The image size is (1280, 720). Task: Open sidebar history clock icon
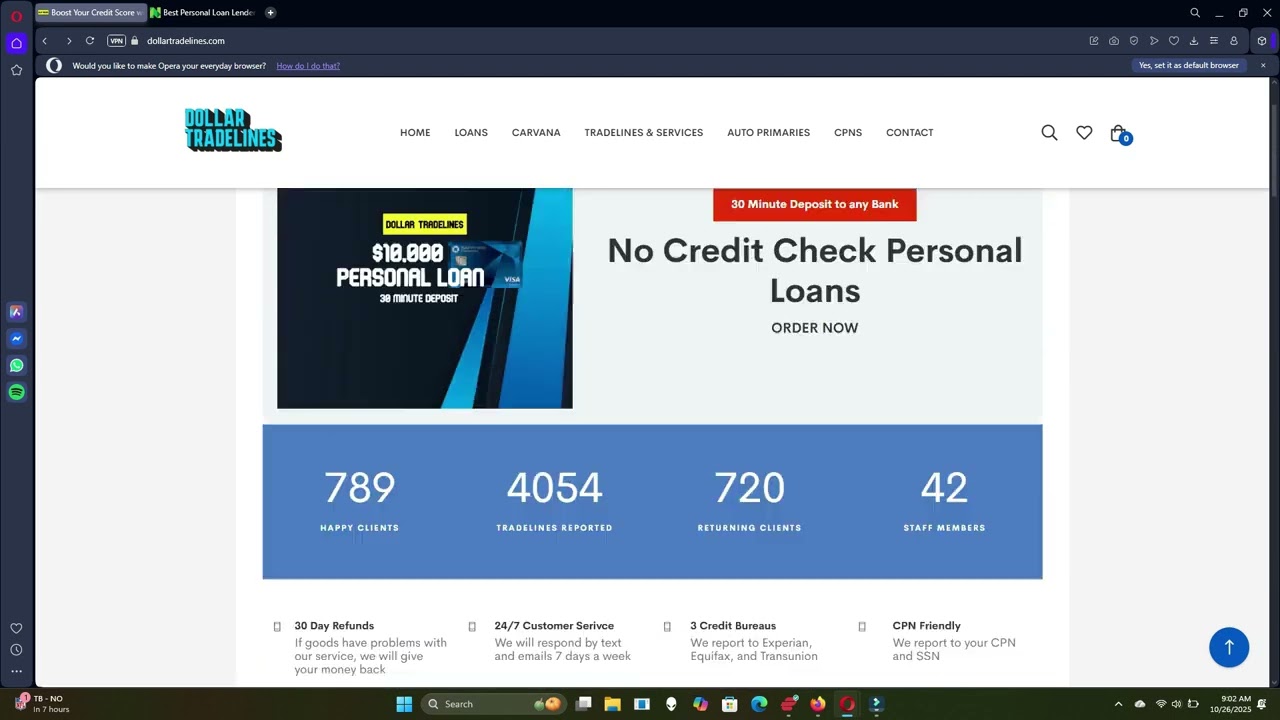(x=16, y=650)
